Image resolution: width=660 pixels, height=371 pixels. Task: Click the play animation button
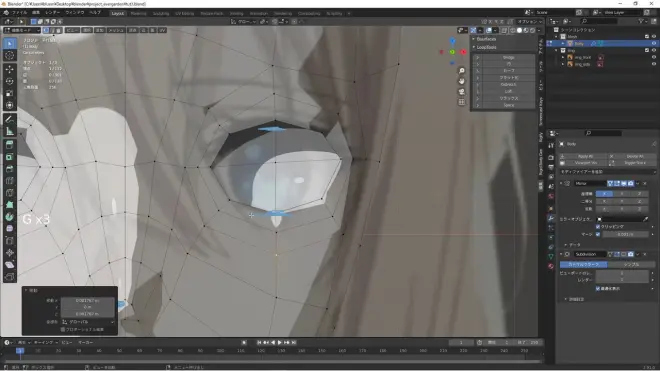pyautogui.click(x=279, y=342)
